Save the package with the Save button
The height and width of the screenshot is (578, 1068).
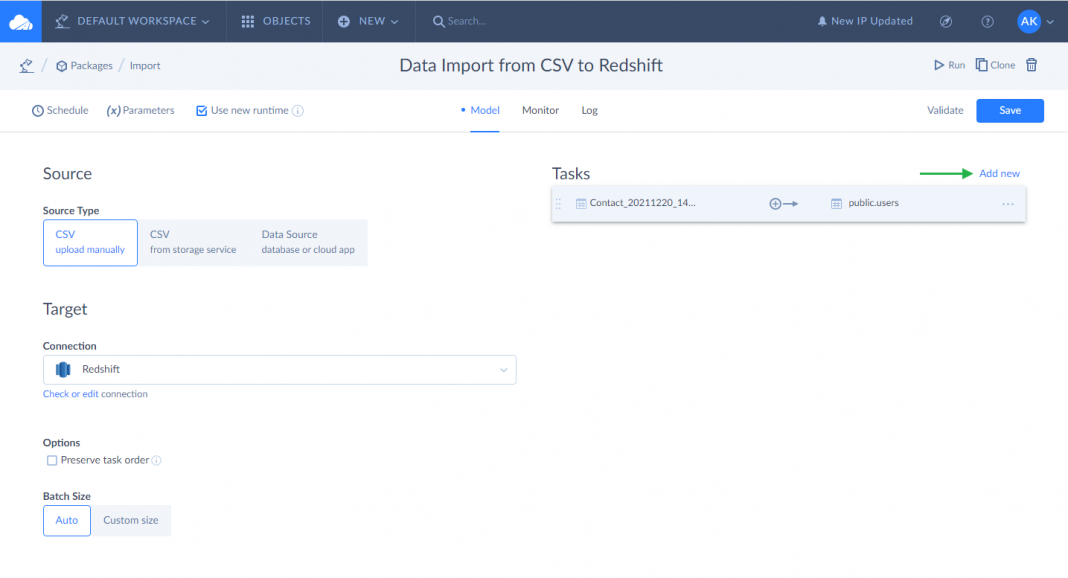point(1009,110)
